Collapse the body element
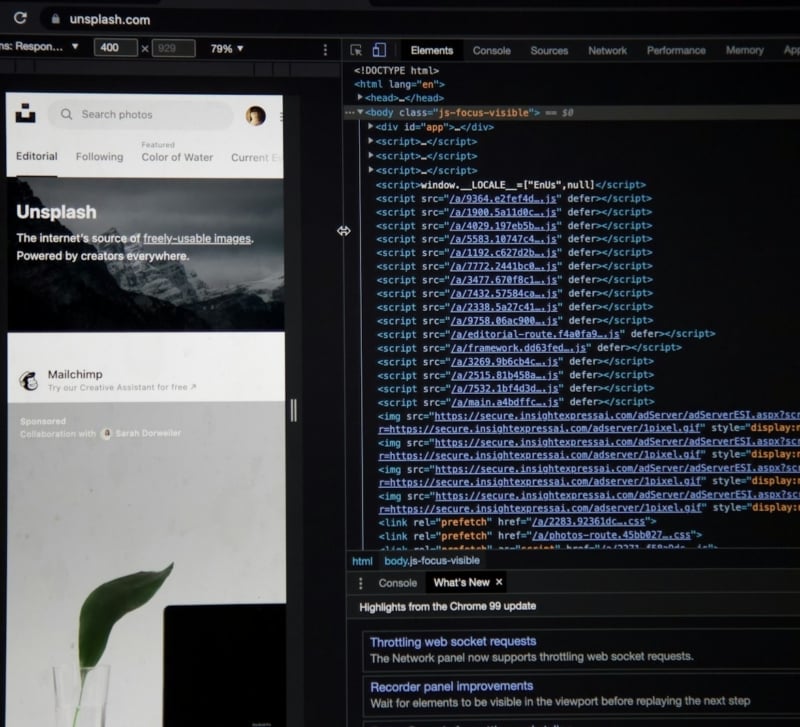This screenshot has height=727, width=800. click(360, 112)
